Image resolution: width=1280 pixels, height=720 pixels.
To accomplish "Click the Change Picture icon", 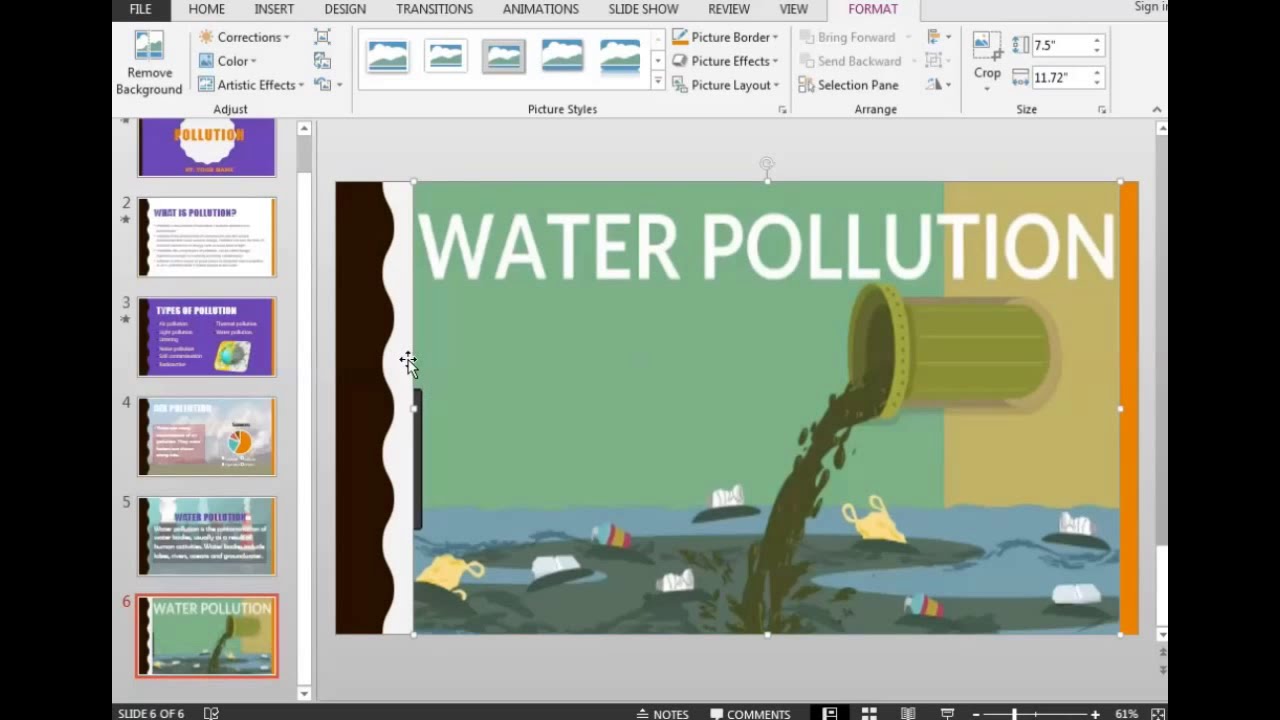I will pos(322,61).
